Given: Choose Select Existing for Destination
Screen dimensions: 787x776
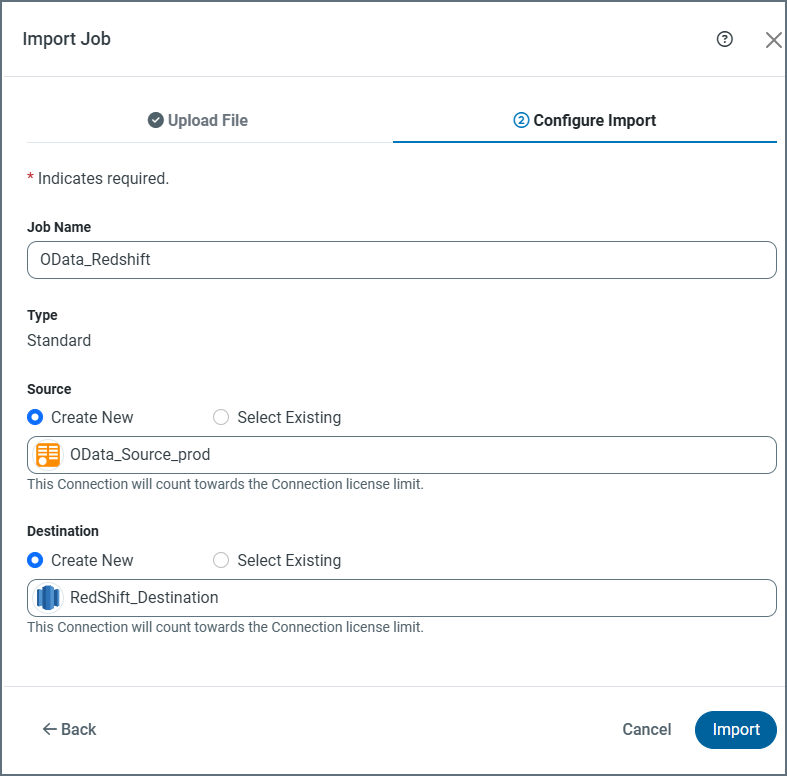Looking at the screenshot, I should [221, 560].
